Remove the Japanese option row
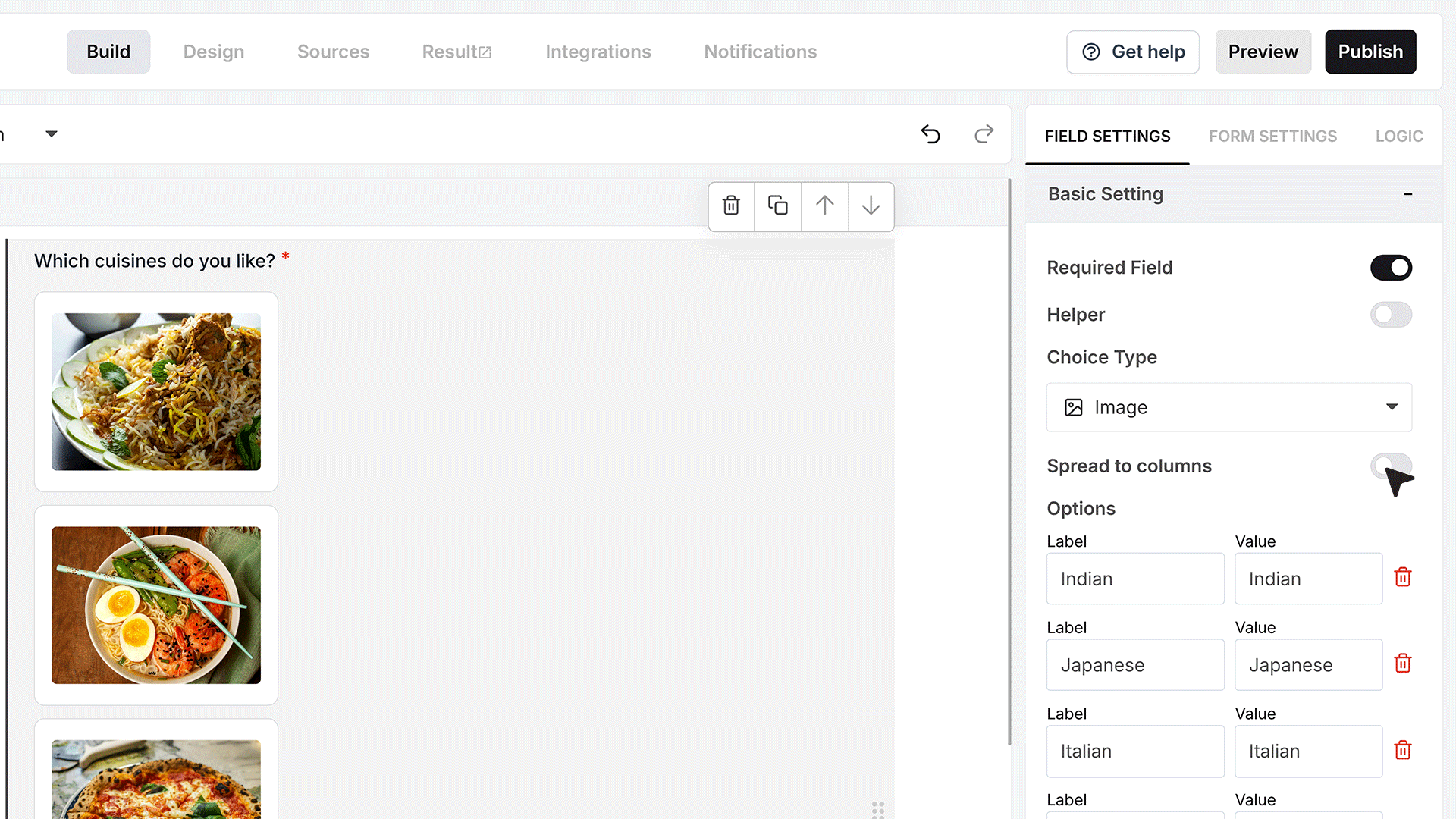 point(1403,664)
